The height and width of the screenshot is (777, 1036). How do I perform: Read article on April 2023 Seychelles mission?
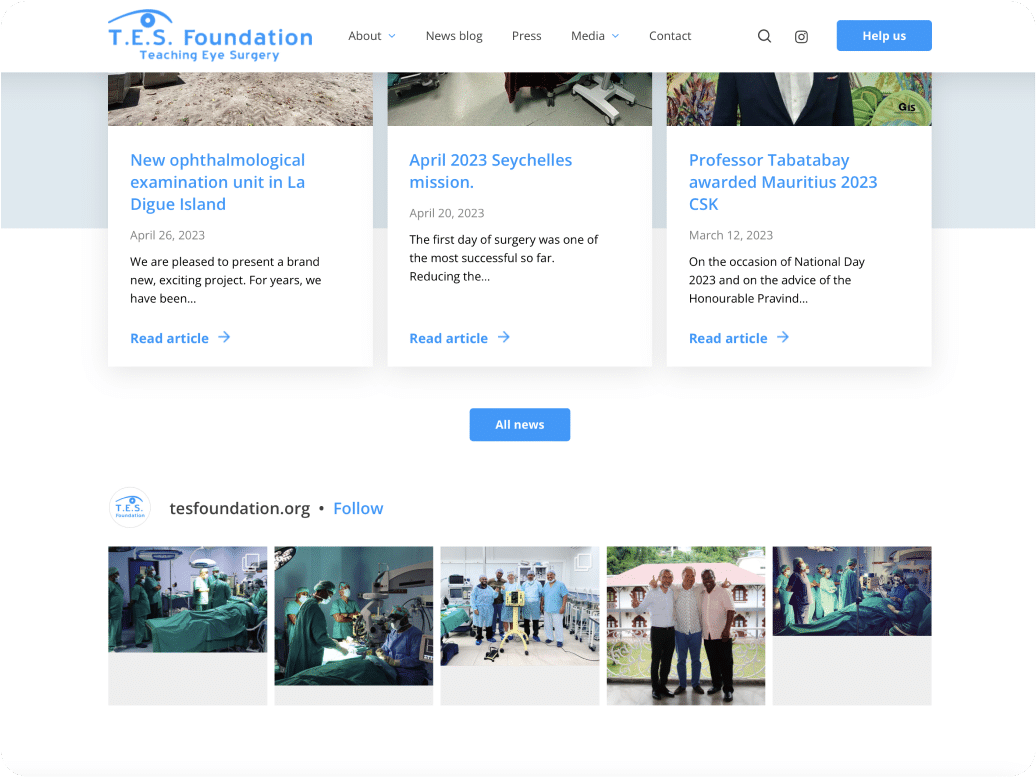coord(449,338)
